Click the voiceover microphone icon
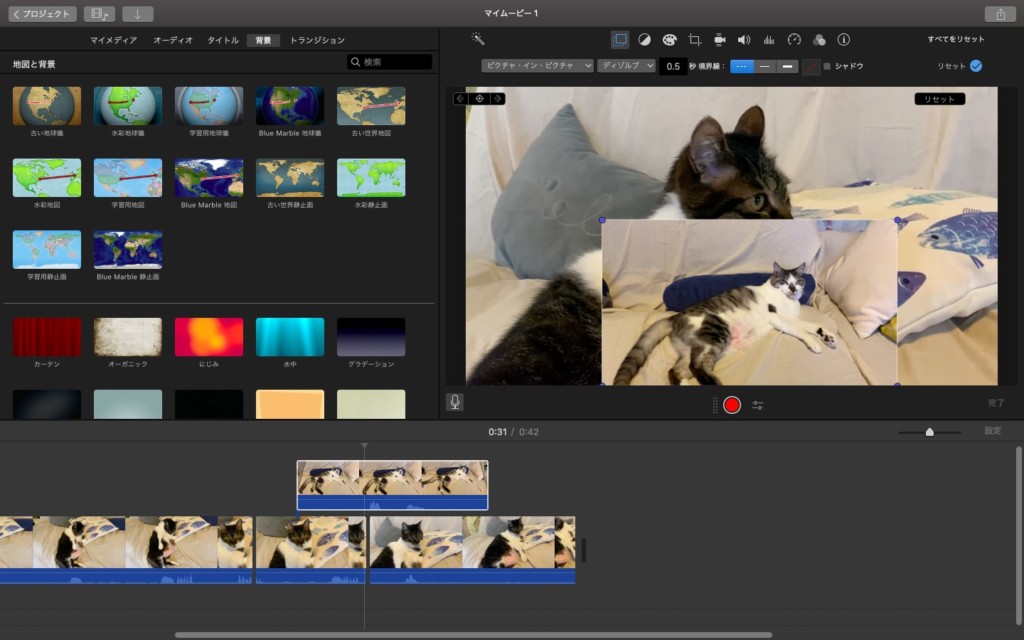This screenshot has width=1024, height=640. (455, 402)
